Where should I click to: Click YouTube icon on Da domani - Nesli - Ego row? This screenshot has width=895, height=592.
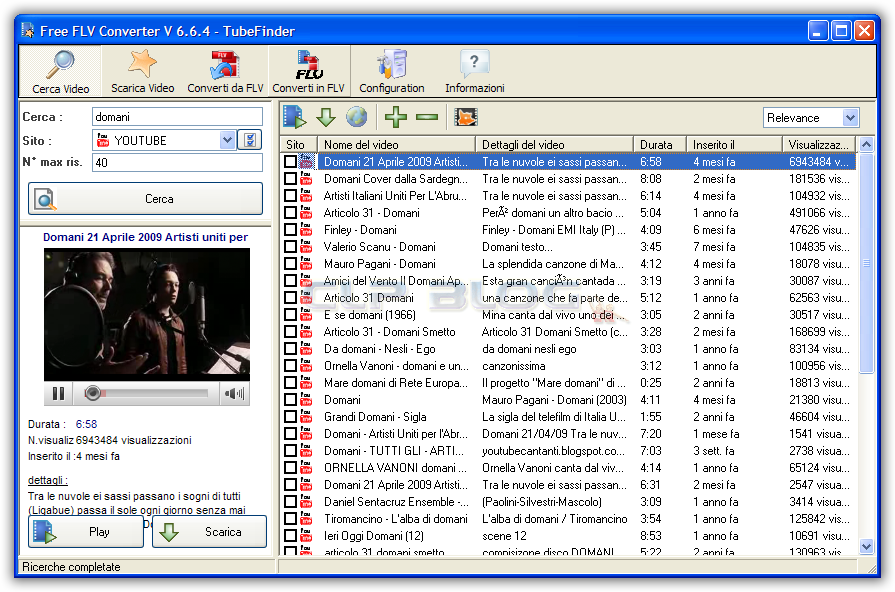tap(306, 349)
